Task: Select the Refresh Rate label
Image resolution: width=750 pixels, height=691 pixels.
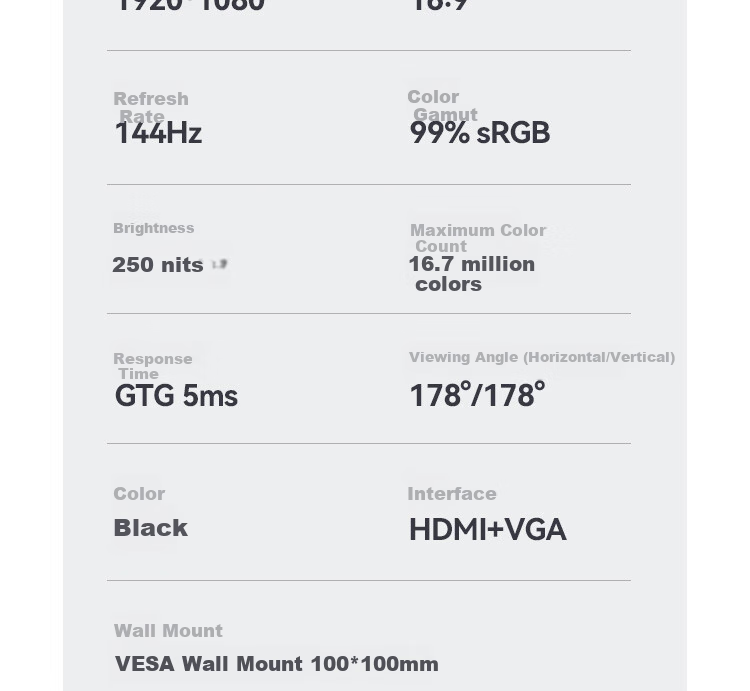Action: 151,108
